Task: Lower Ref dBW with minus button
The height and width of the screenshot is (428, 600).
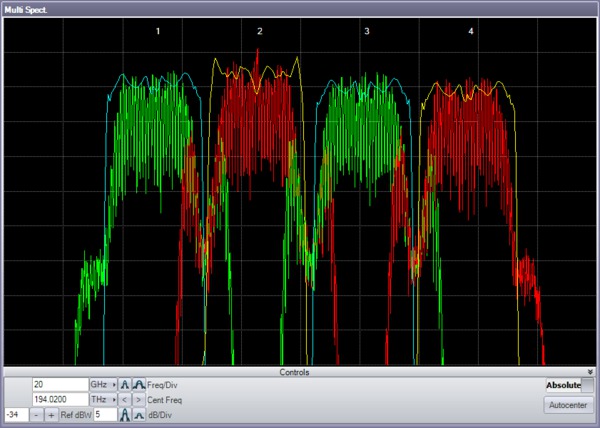Action: click(36, 415)
